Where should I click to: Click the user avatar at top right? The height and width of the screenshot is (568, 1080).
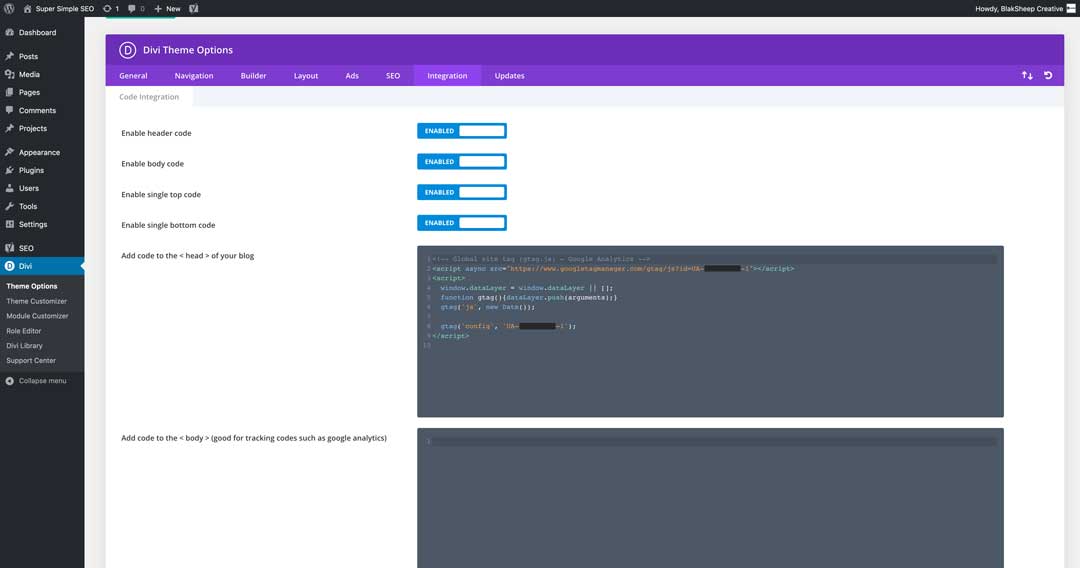[x=1071, y=8]
